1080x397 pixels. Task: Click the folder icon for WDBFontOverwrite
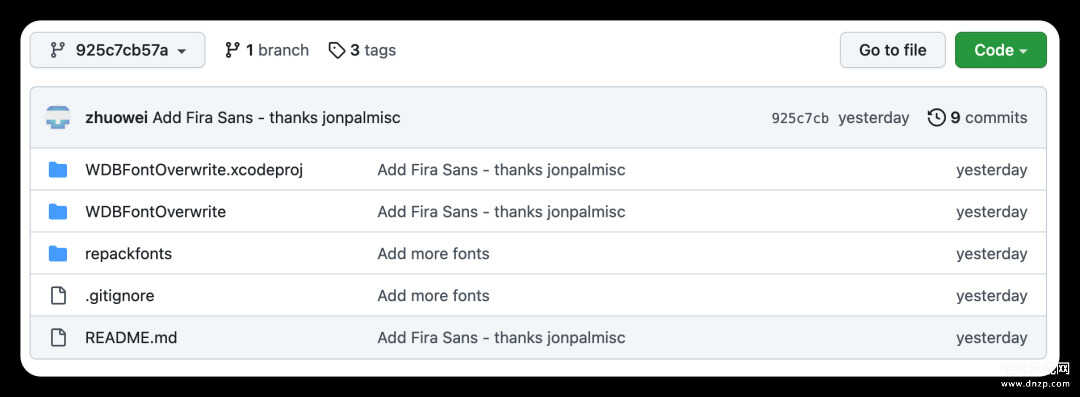pos(58,212)
